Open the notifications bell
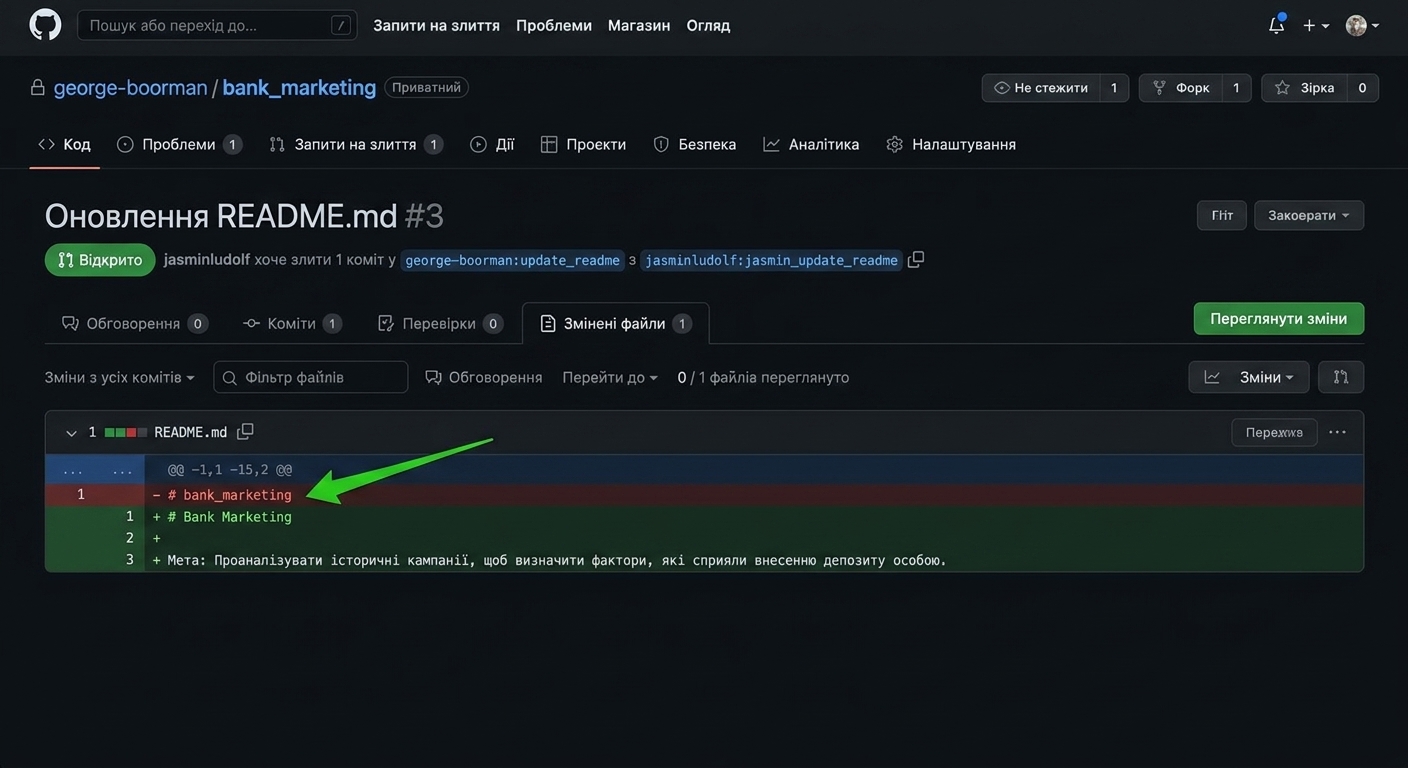1408x768 pixels. click(x=1276, y=25)
